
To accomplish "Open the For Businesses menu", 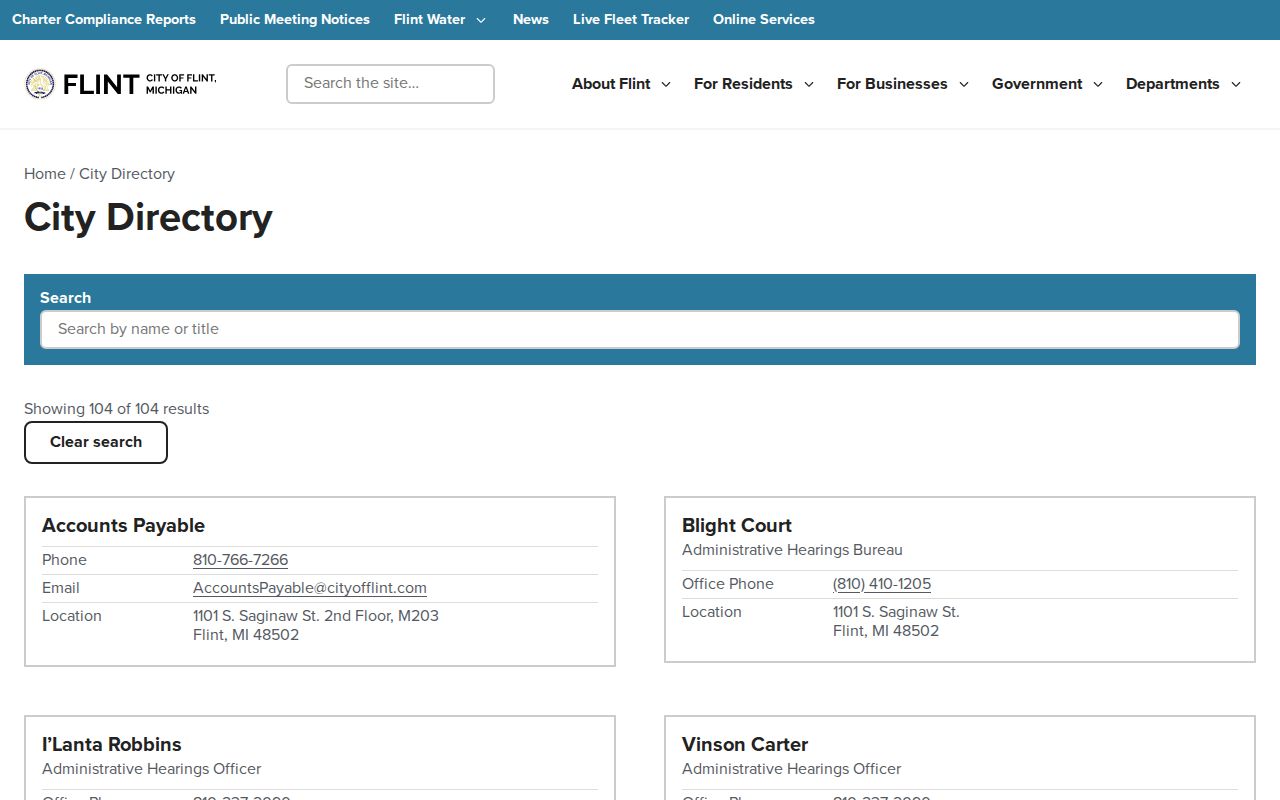I will click(892, 84).
